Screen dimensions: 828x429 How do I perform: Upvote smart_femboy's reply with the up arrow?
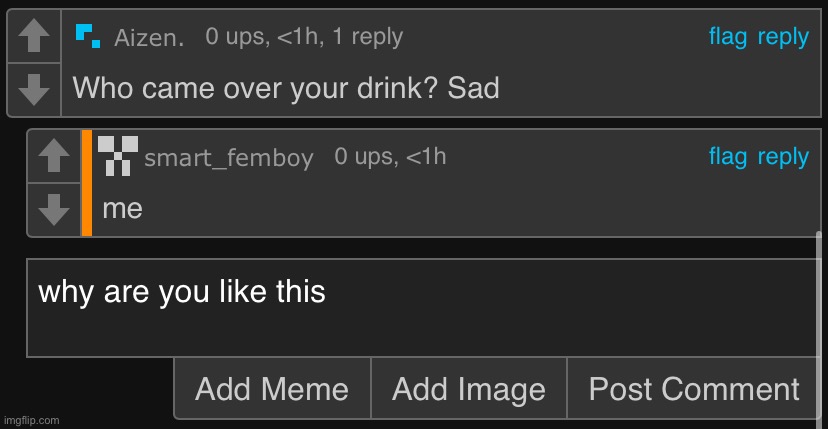[54, 156]
